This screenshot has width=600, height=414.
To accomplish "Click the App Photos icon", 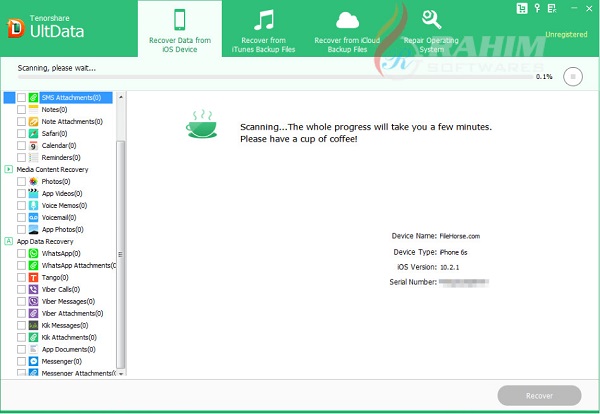I will [x=33, y=230].
